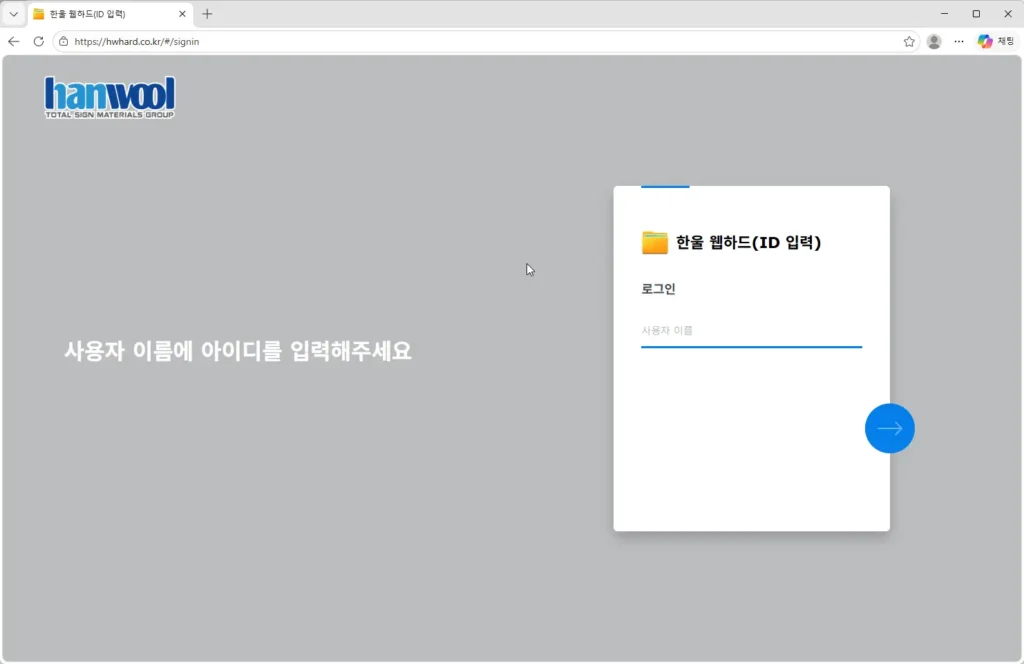Expand the tab search dropdown chevron
This screenshot has width=1024, height=664.
click(x=13, y=14)
